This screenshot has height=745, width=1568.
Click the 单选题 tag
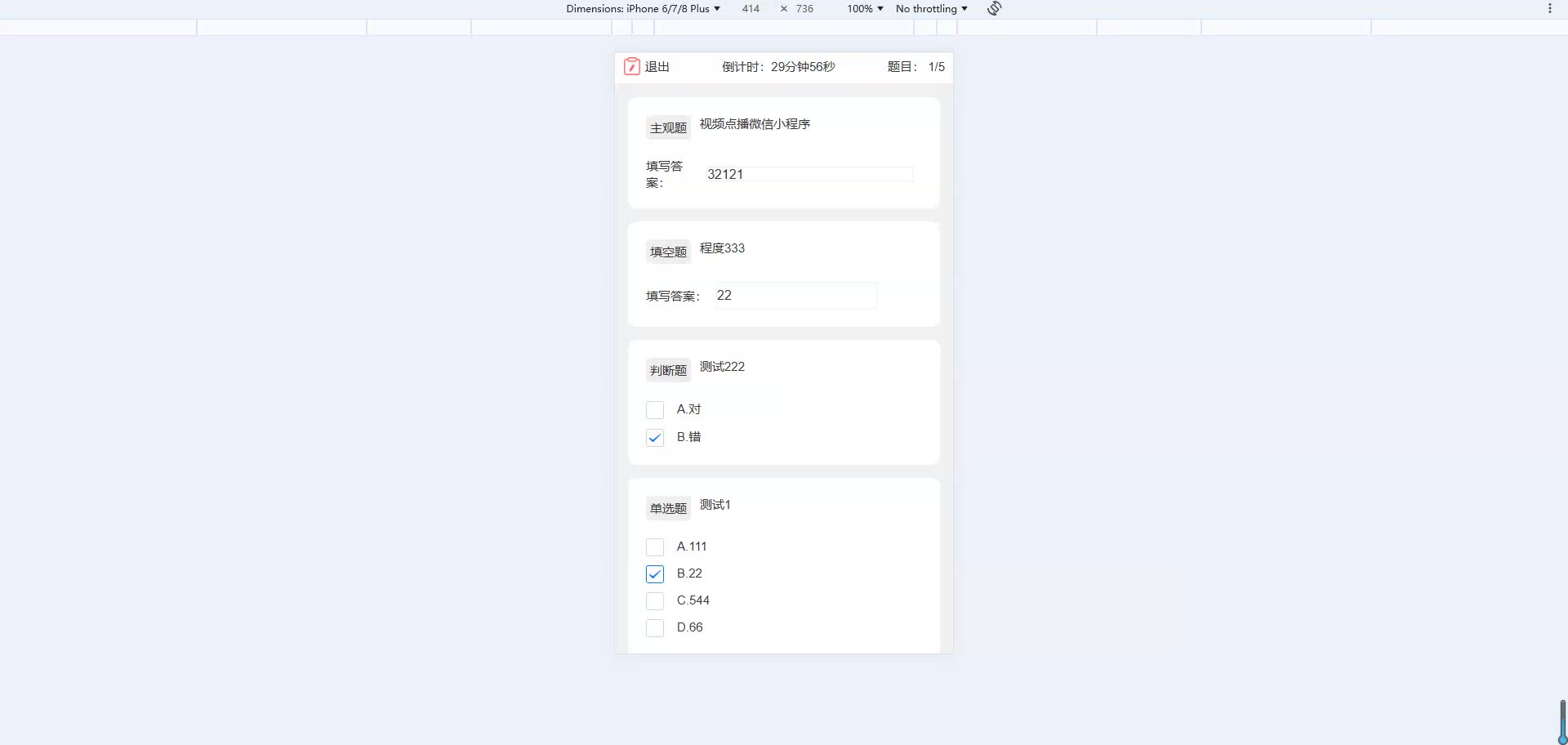(x=668, y=508)
